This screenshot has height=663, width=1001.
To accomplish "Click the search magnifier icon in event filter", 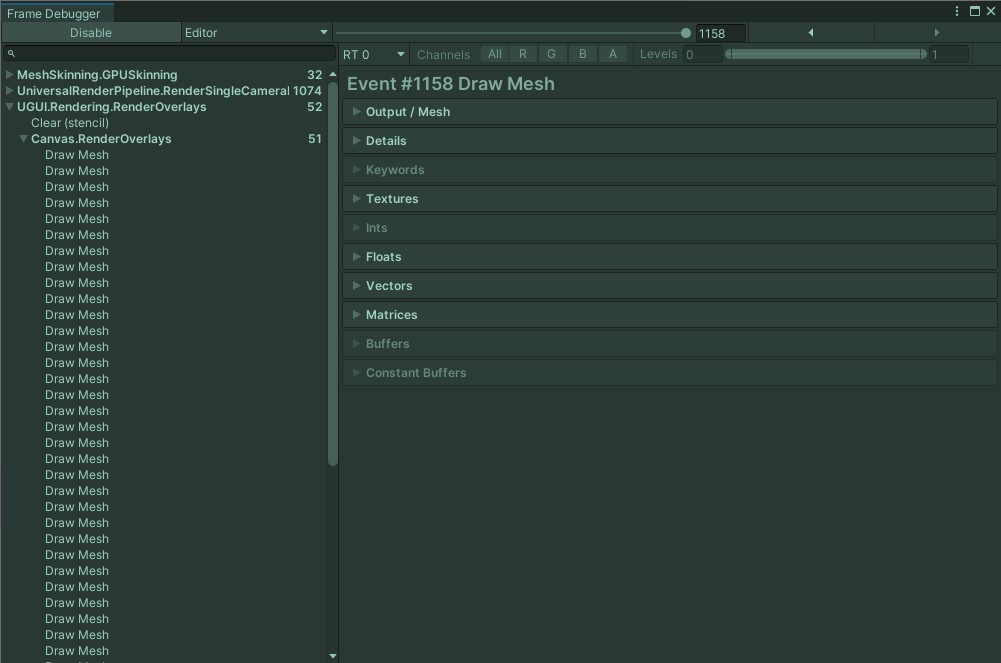I will (11, 54).
